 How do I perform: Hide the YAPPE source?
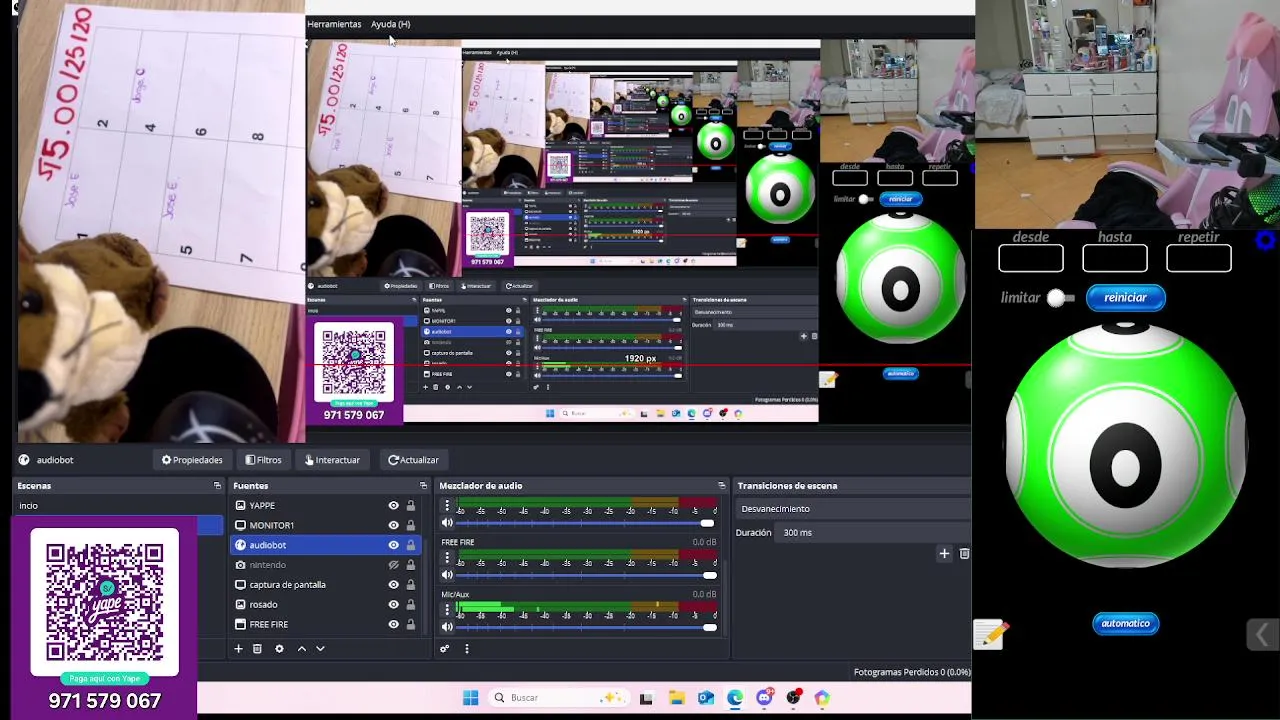[393, 506]
